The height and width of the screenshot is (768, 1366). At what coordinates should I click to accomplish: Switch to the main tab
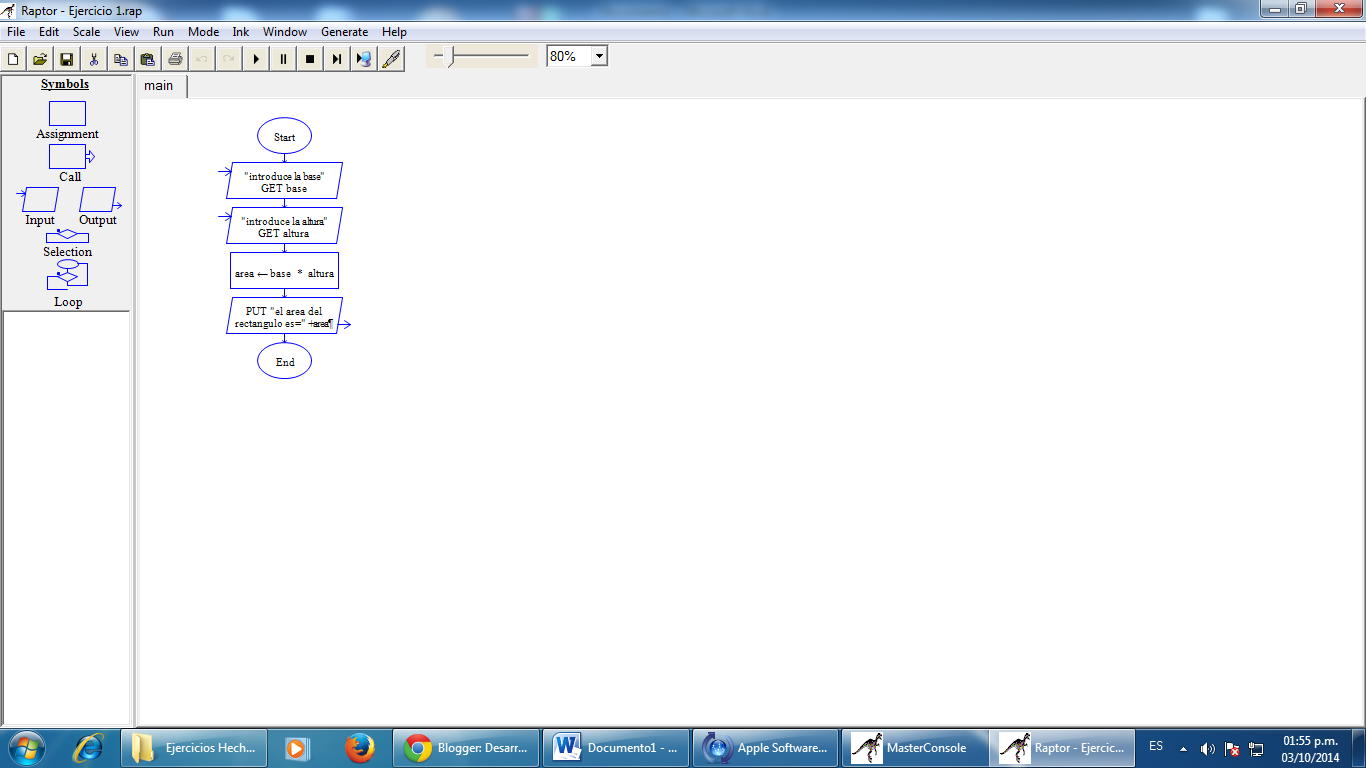coord(159,86)
